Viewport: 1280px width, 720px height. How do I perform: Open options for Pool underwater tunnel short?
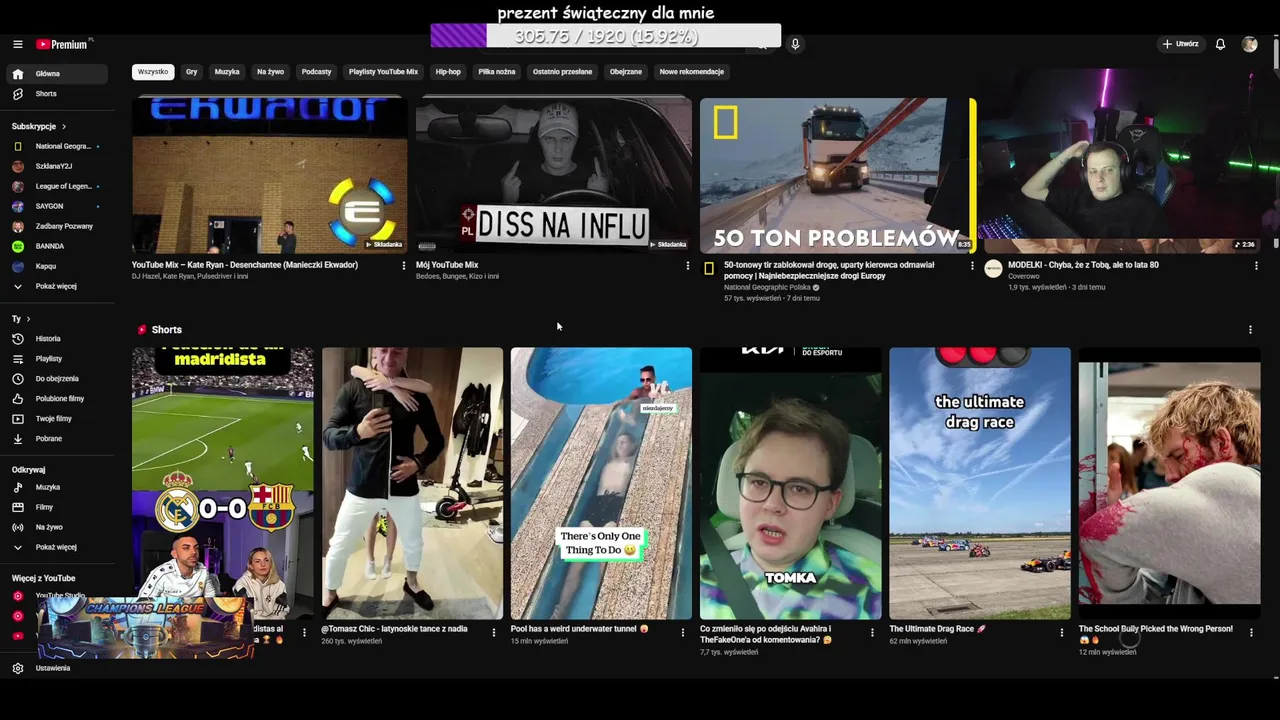683,632
